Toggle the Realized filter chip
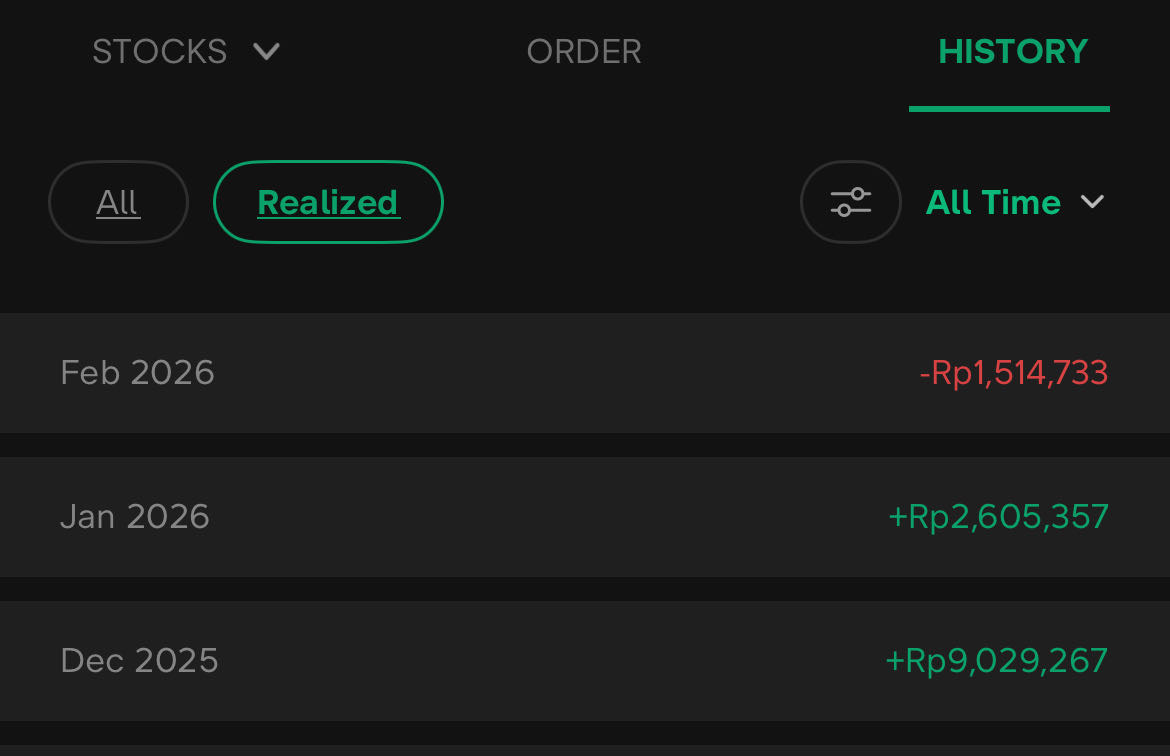 point(328,202)
